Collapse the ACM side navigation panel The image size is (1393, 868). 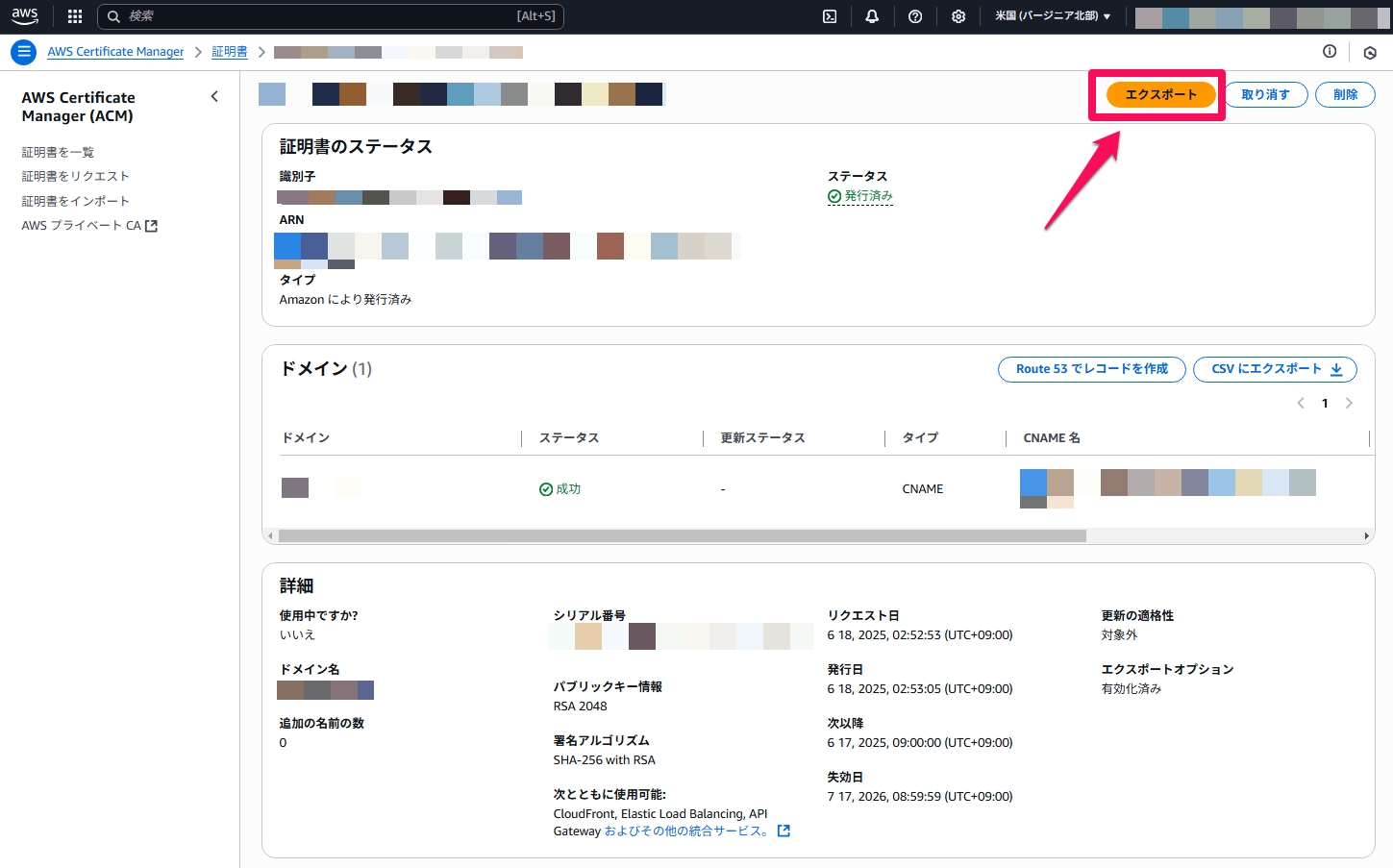(x=214, y=96)
